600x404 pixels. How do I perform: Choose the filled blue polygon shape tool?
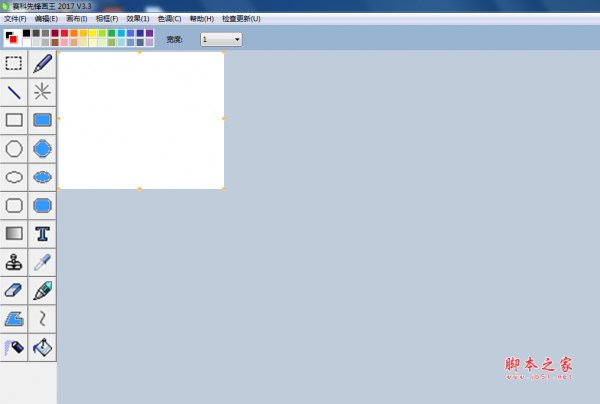coord(14,319)
